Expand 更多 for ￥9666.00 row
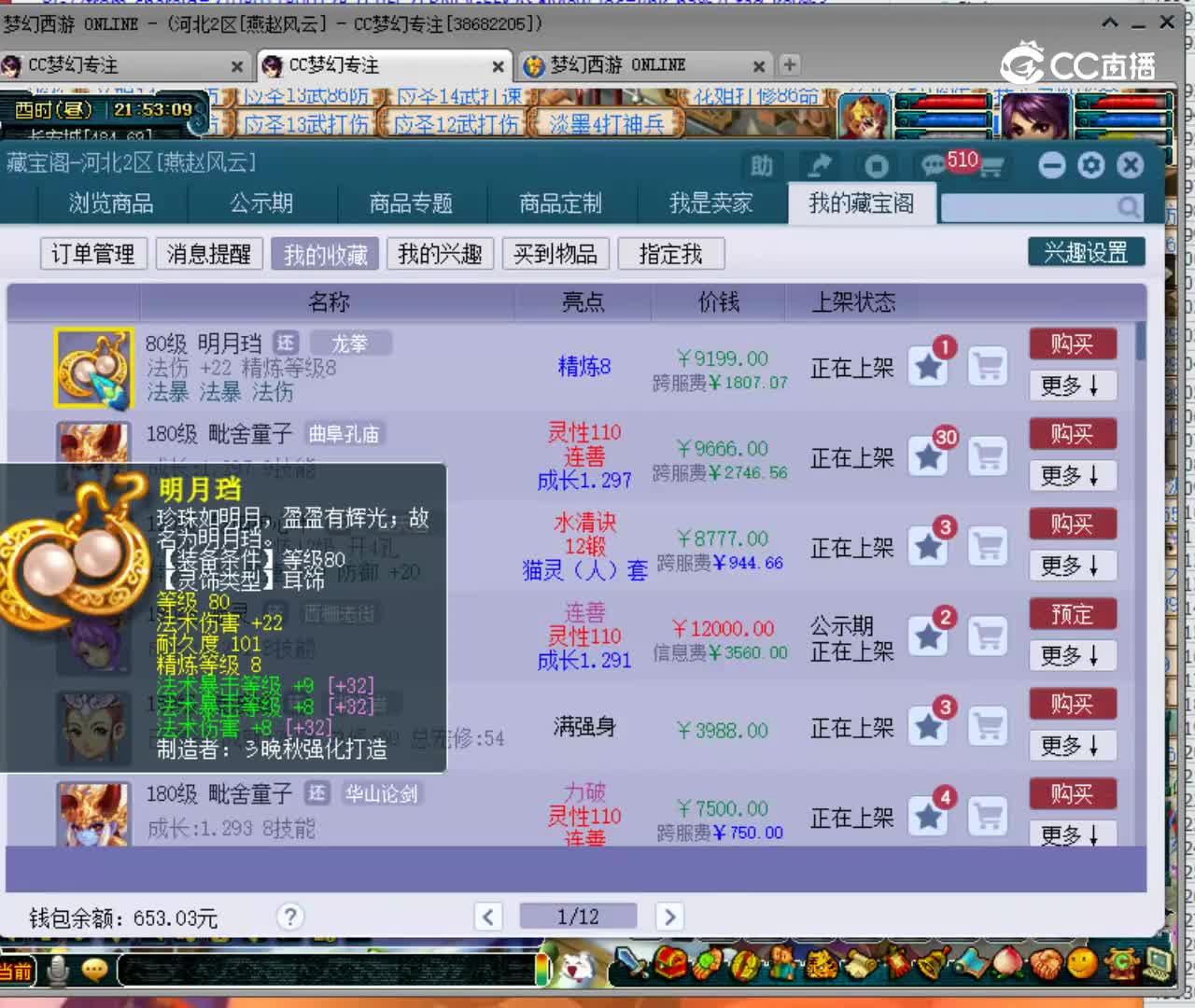Image resolution: width=1195 pixels, height=1008 pixels. (1072, 475)
